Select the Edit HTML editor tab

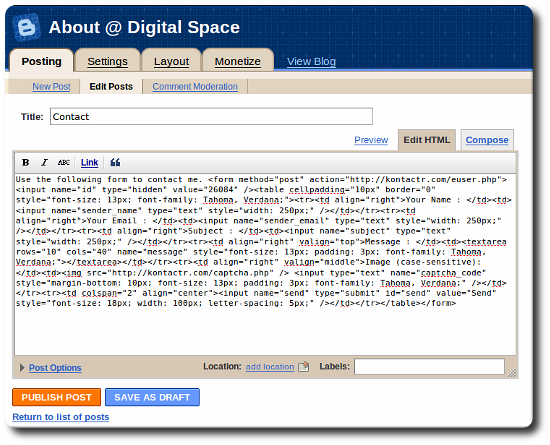tap(427, 140)
